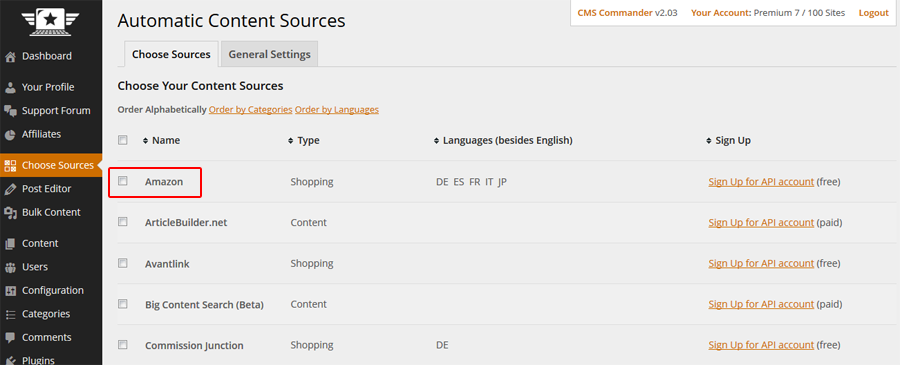Check the Avantlink checkbox
The image size is (900, 365).
coord(122,263)
